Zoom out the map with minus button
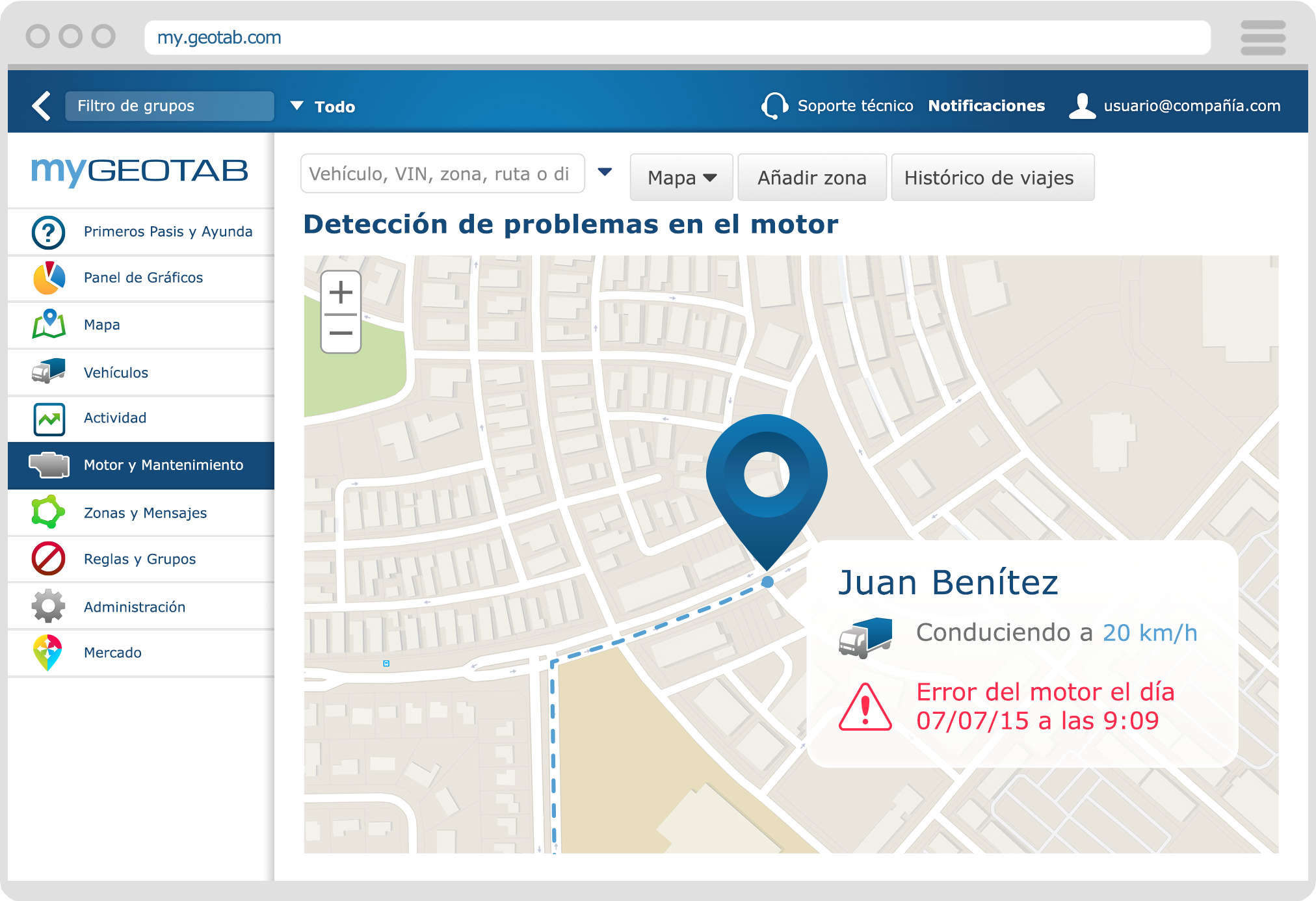Image resolution: width=1316 pixels, height=901 pixels. 341,333
